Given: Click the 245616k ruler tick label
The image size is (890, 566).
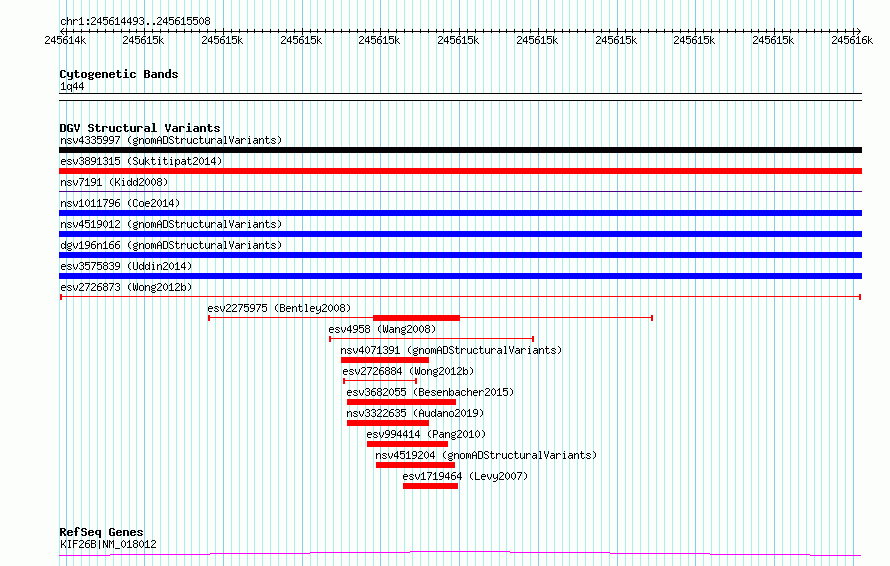Looking at the screenshot, I should [x=852, y=40].
